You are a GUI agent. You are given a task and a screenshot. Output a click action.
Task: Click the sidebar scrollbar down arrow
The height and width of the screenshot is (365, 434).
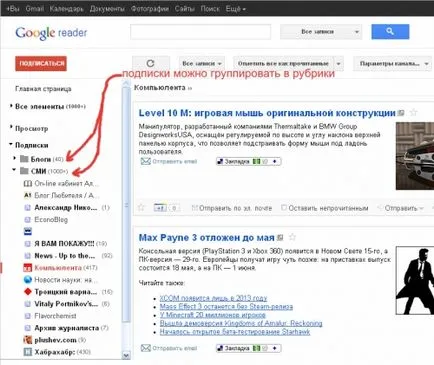(x=126, y=355)
